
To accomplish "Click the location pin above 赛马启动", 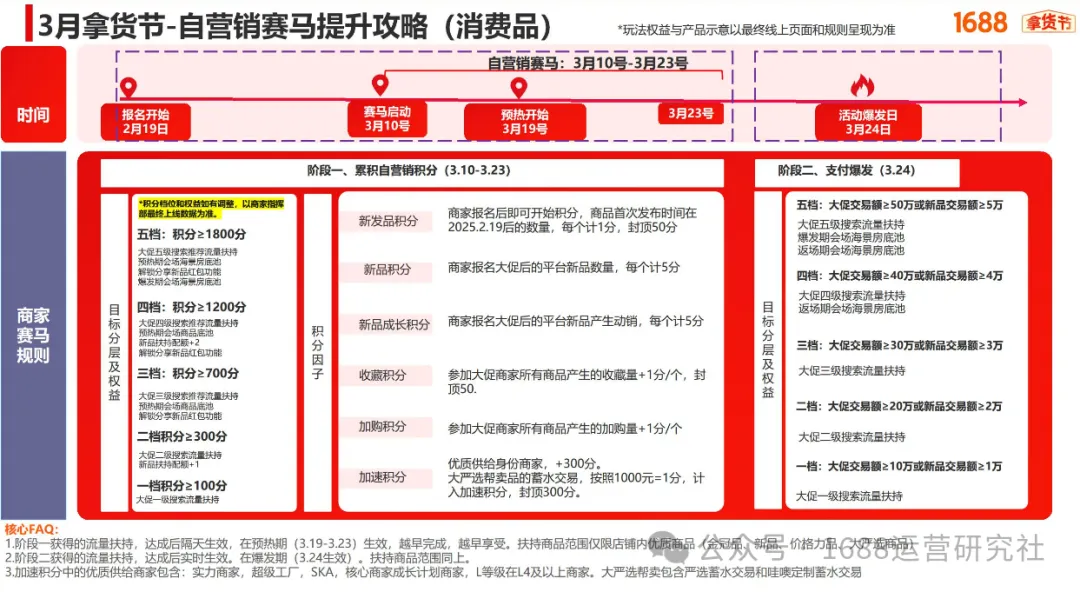I will [380, 85].
